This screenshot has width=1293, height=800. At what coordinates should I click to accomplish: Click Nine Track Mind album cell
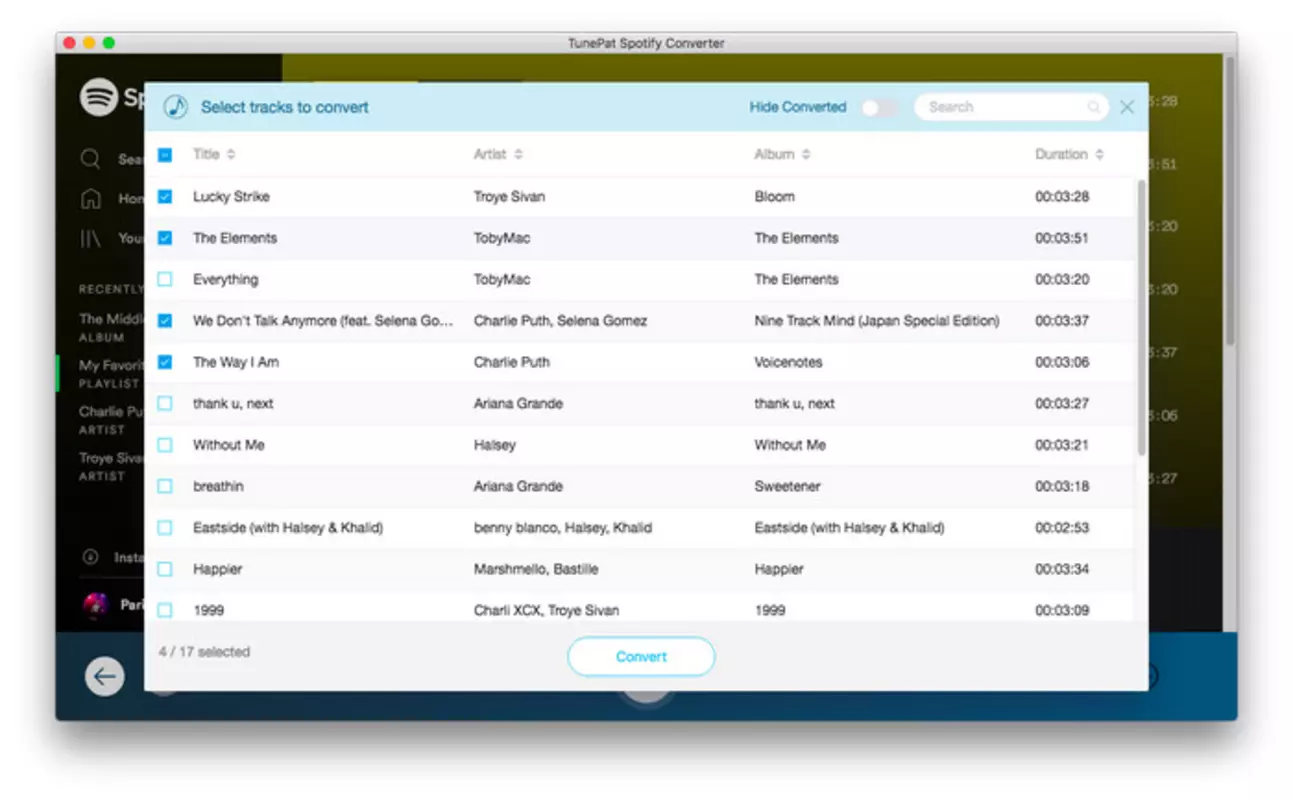(877, 321)
